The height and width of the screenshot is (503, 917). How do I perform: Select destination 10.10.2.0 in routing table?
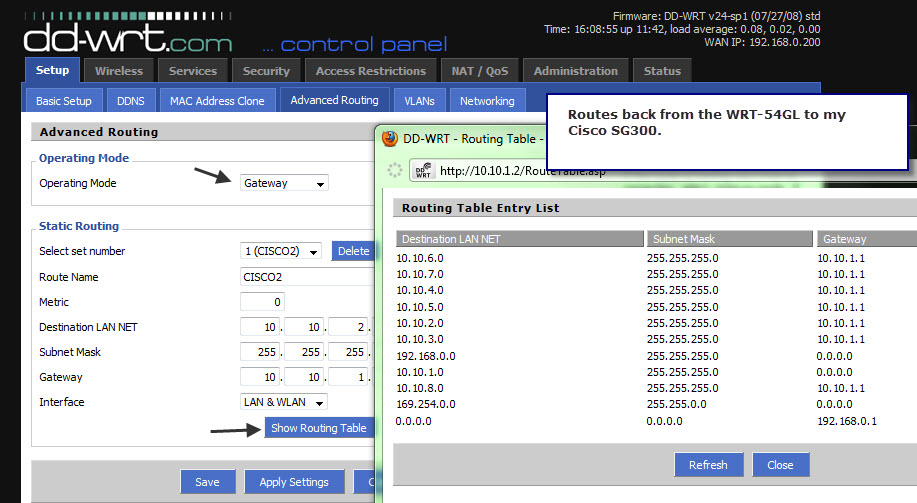pyautogui.click(x=420, y=323)
